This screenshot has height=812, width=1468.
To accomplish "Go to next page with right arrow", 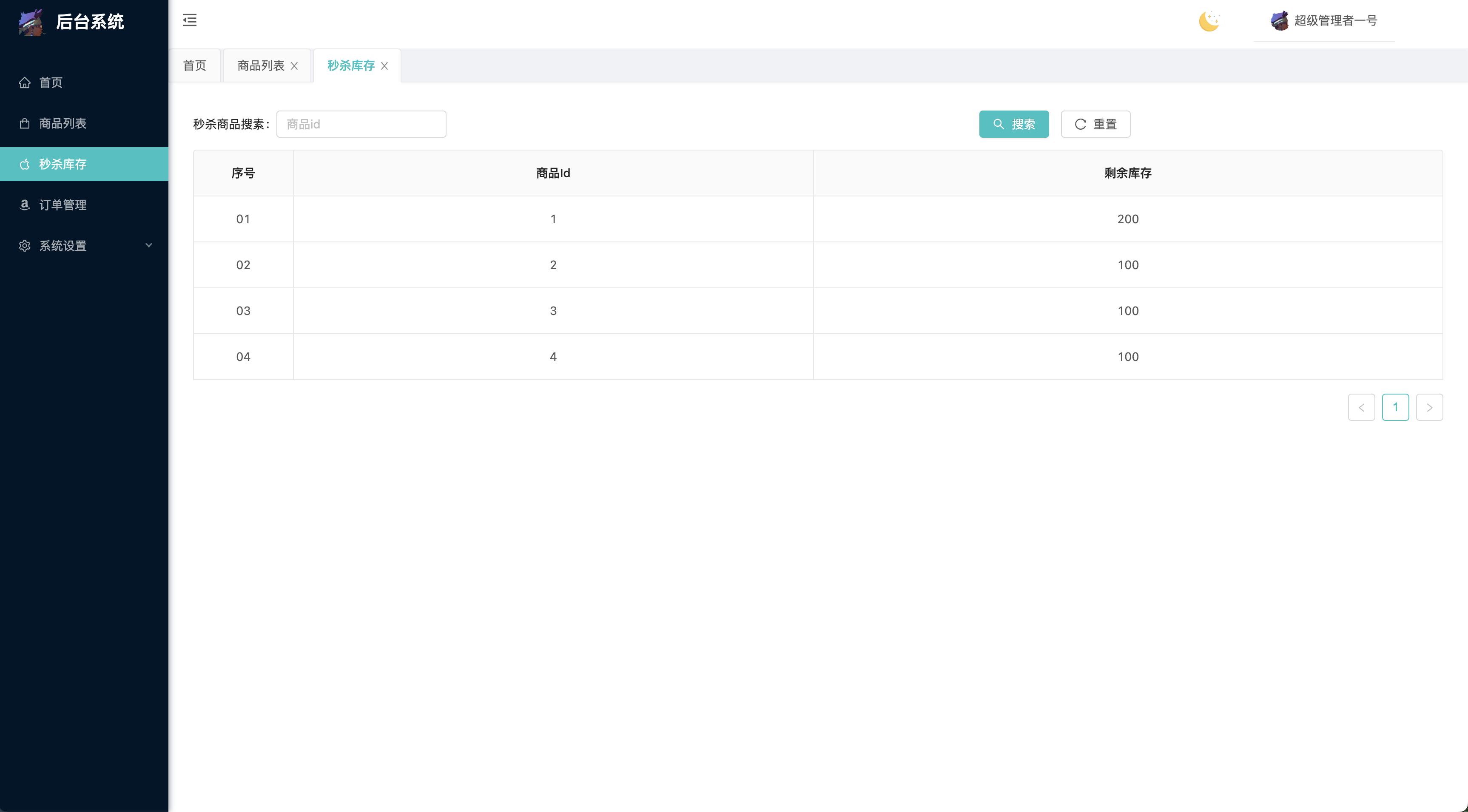I will tap(1429, 407).
